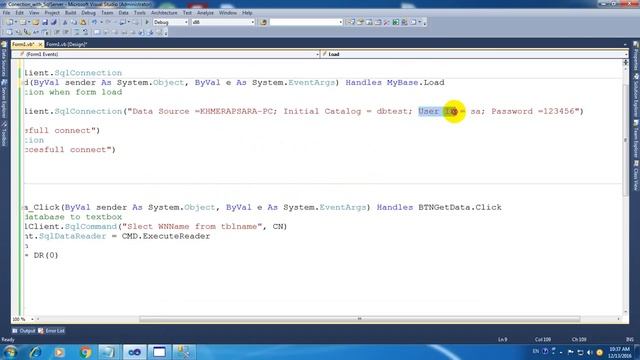Click the Visual Studio taskbar button
The image size is (640, 360).
(x=135, y=352)
